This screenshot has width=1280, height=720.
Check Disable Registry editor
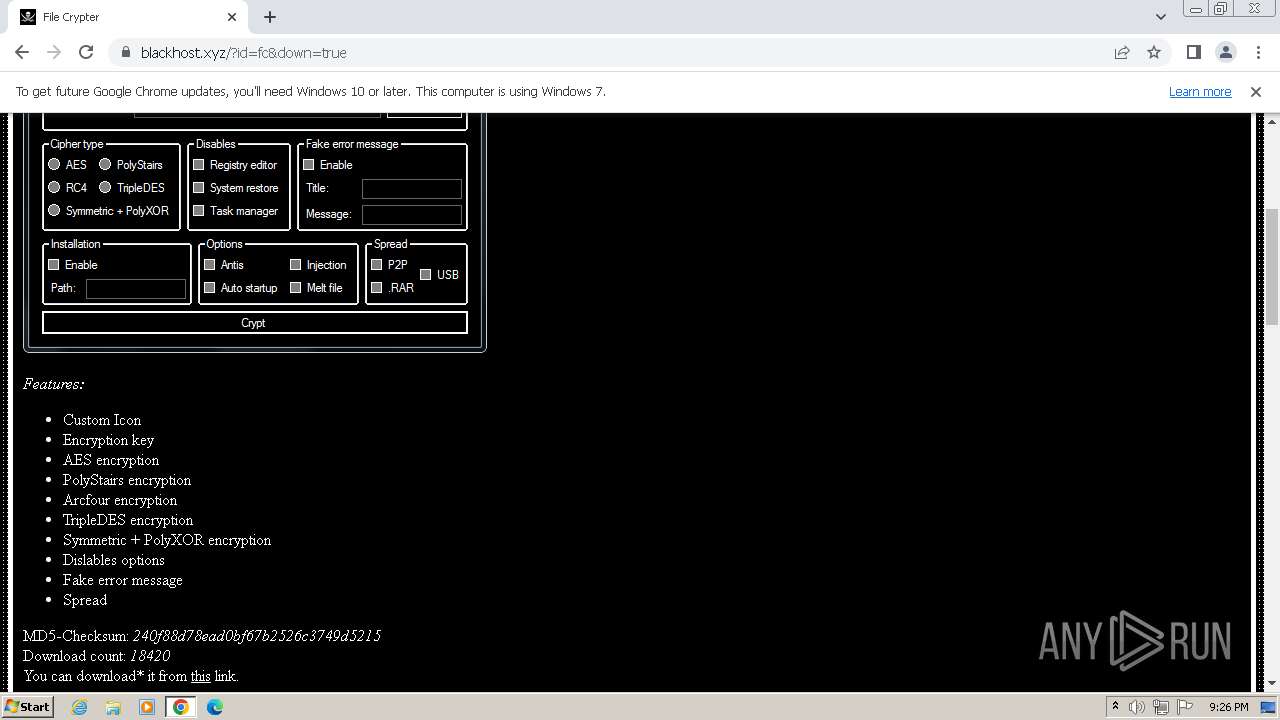pos(198,164)
